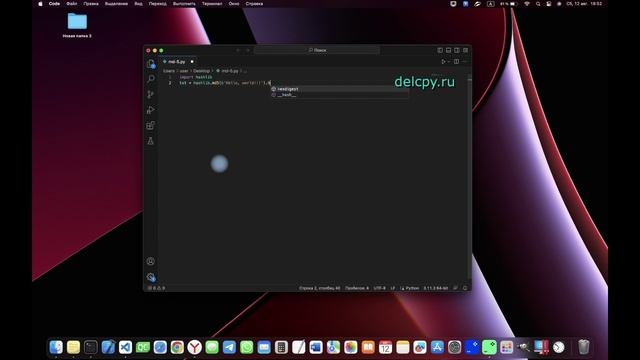Image resolution: width=640 pixels, height=360 pixels.
Task: Click the Spotlight search icon in menu bar
Action: tap(538, 4)
